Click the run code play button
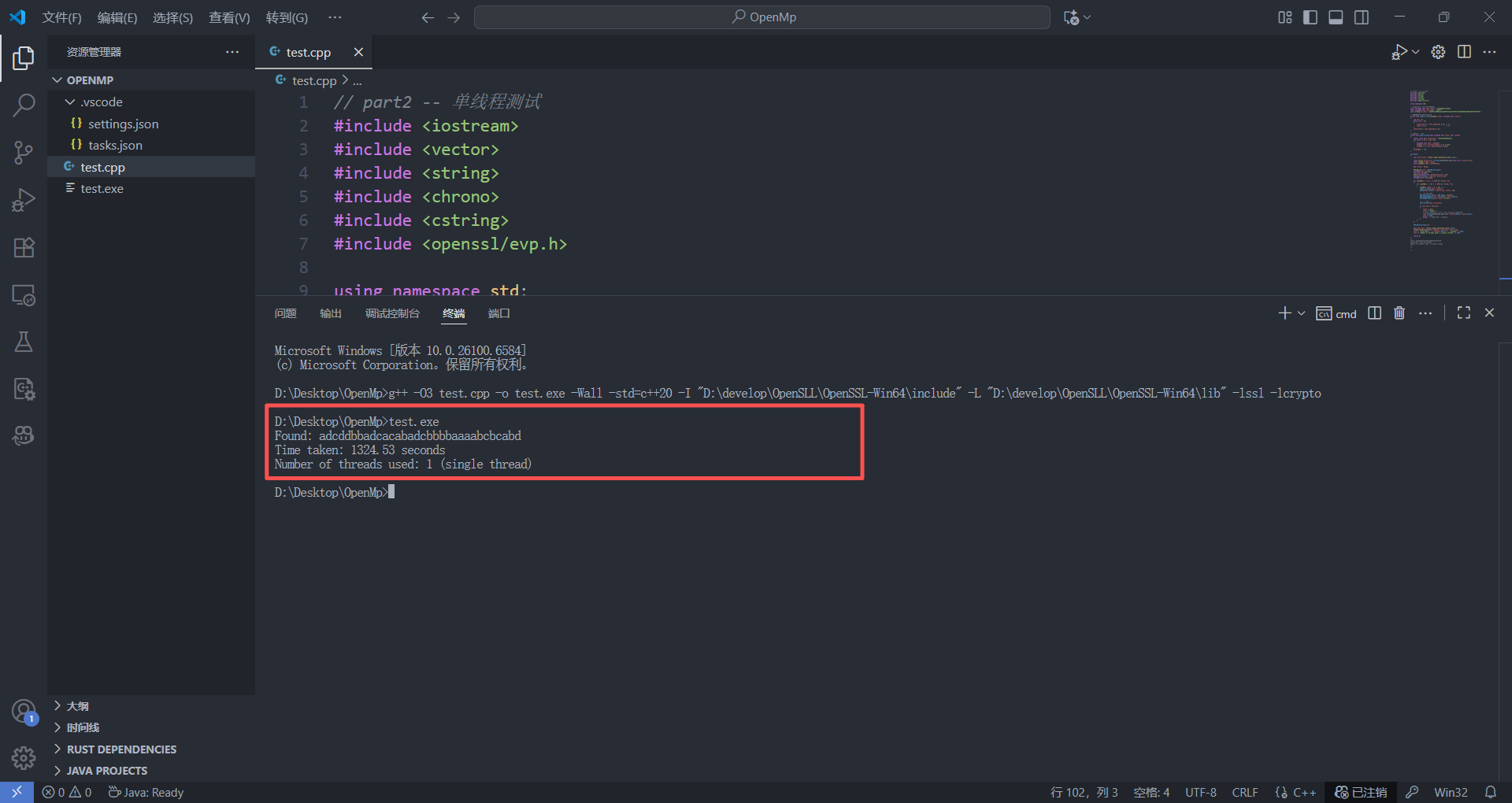 (x=1399, y=52)
